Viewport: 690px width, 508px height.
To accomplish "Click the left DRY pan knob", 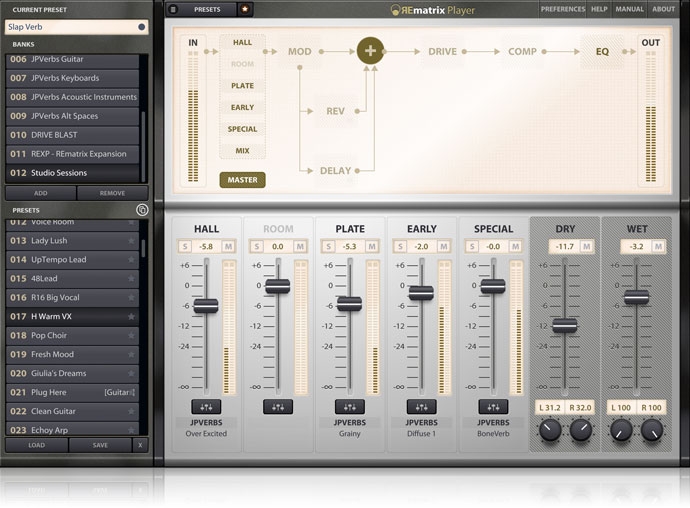I will (x=549, y=431).
